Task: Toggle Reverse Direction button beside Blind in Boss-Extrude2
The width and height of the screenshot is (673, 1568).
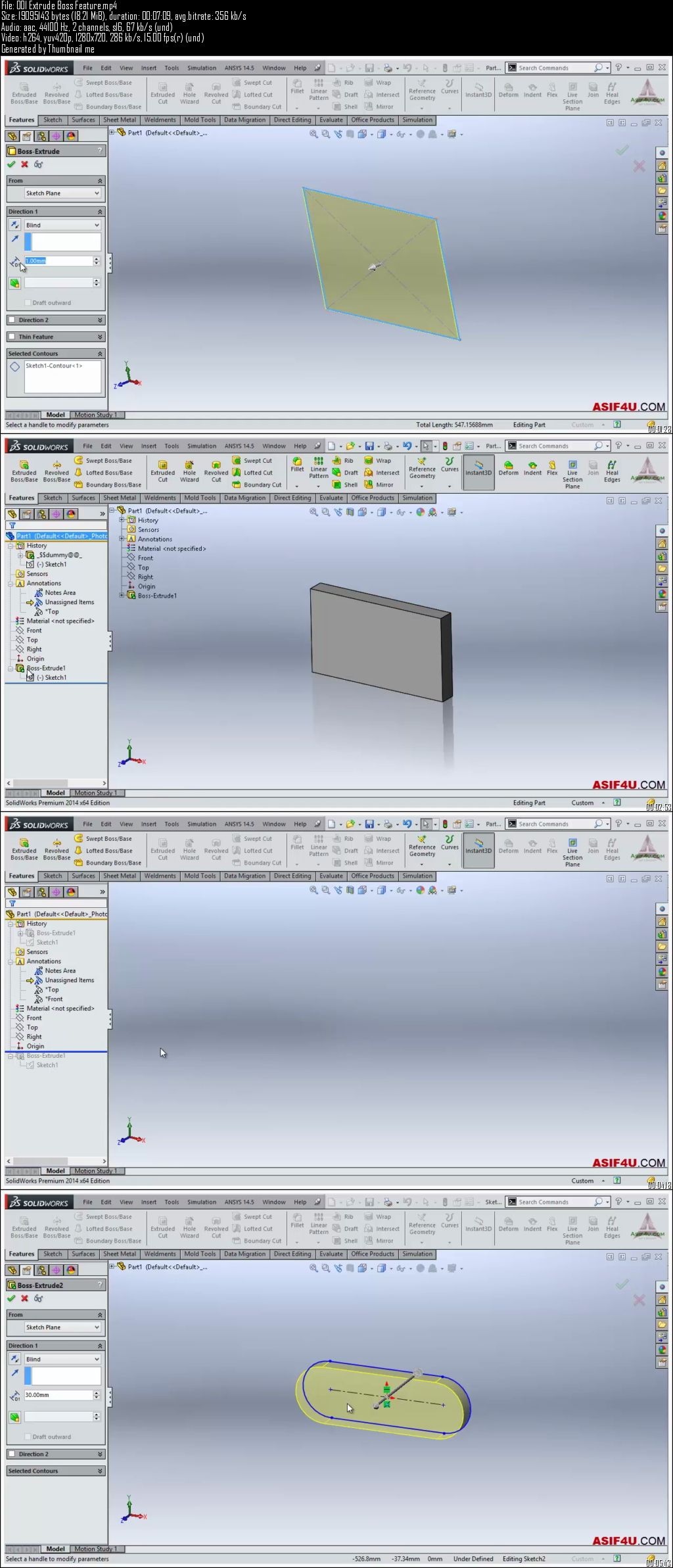Action: pyautogui.click(x=14, y=1359)
